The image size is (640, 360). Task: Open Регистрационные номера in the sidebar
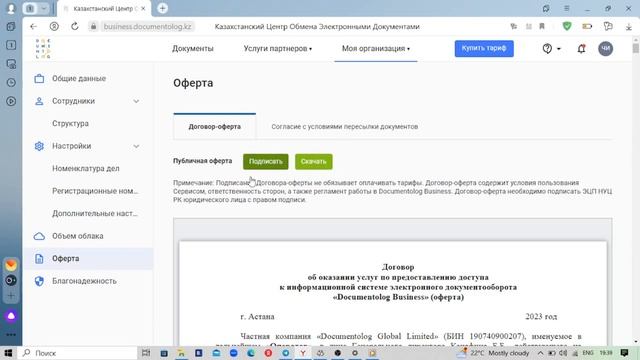pyautogui.click(x=95, y=191)
